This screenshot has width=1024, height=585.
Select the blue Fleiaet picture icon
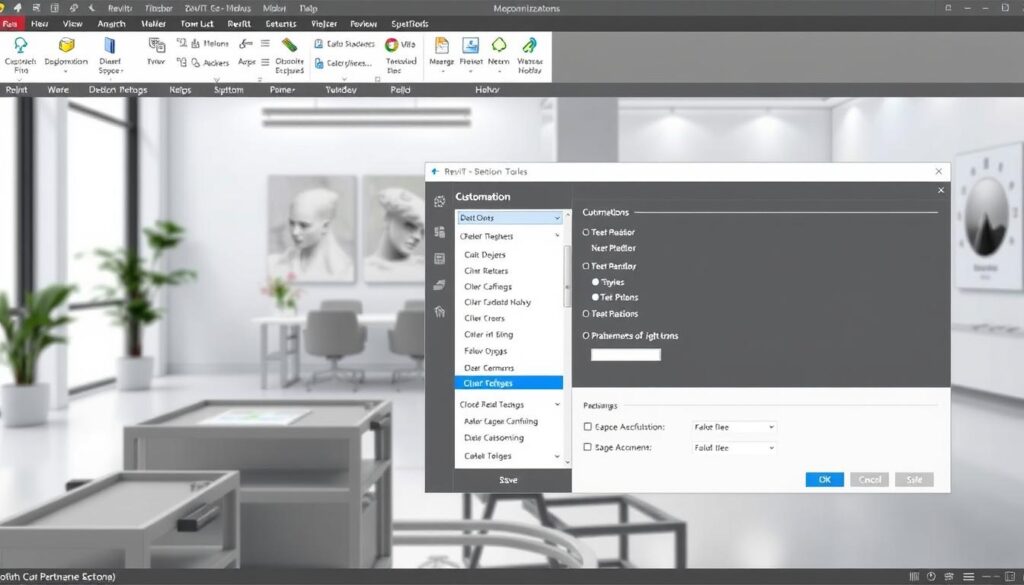[x=471, y=45]
